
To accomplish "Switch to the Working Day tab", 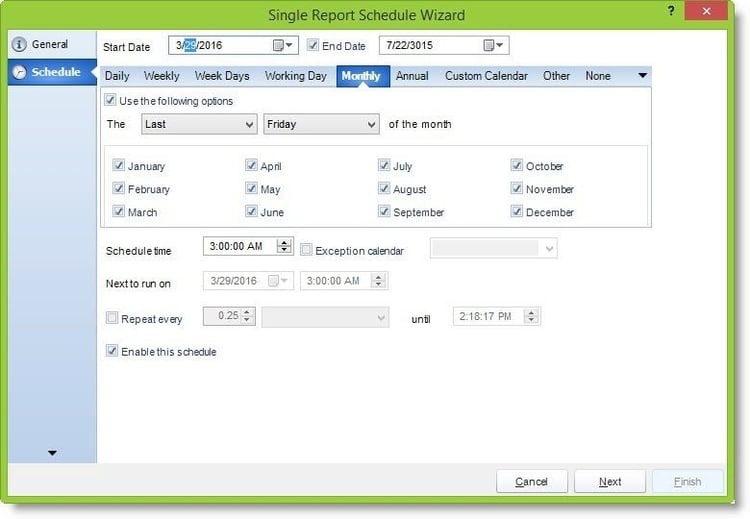I will click(296, 76).
